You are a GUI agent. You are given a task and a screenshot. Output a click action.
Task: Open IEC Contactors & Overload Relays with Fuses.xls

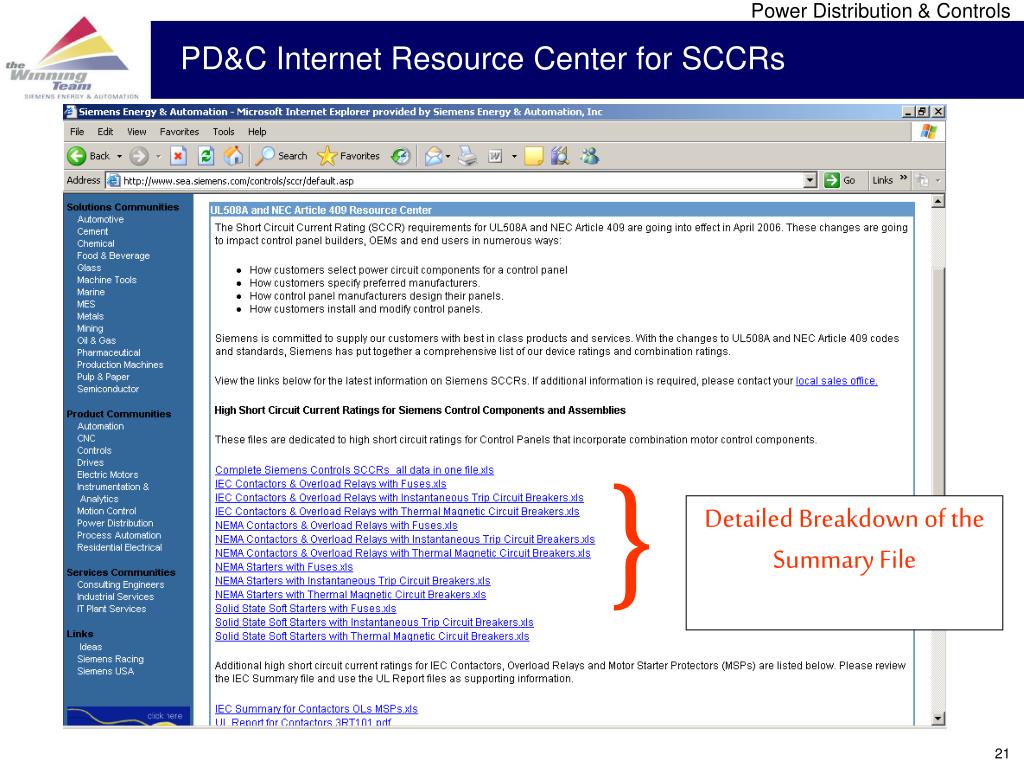(x=330, y=484)
